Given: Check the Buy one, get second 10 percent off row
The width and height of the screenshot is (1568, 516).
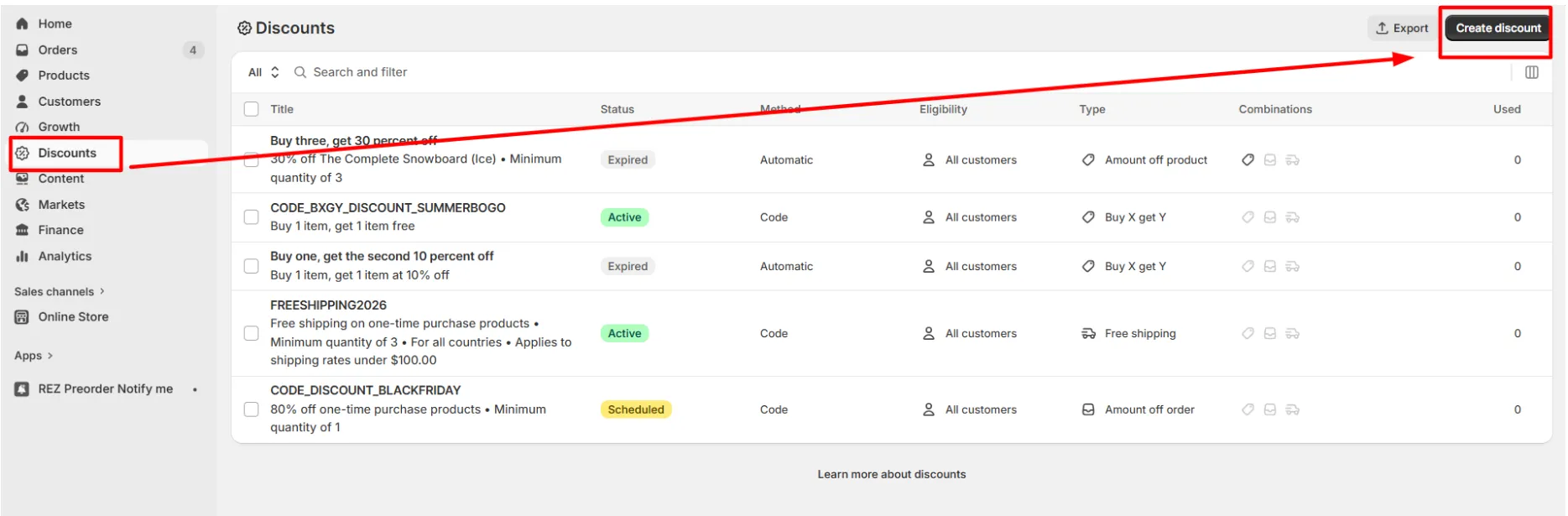Looking at the screenshot, I should click(252, 266).
